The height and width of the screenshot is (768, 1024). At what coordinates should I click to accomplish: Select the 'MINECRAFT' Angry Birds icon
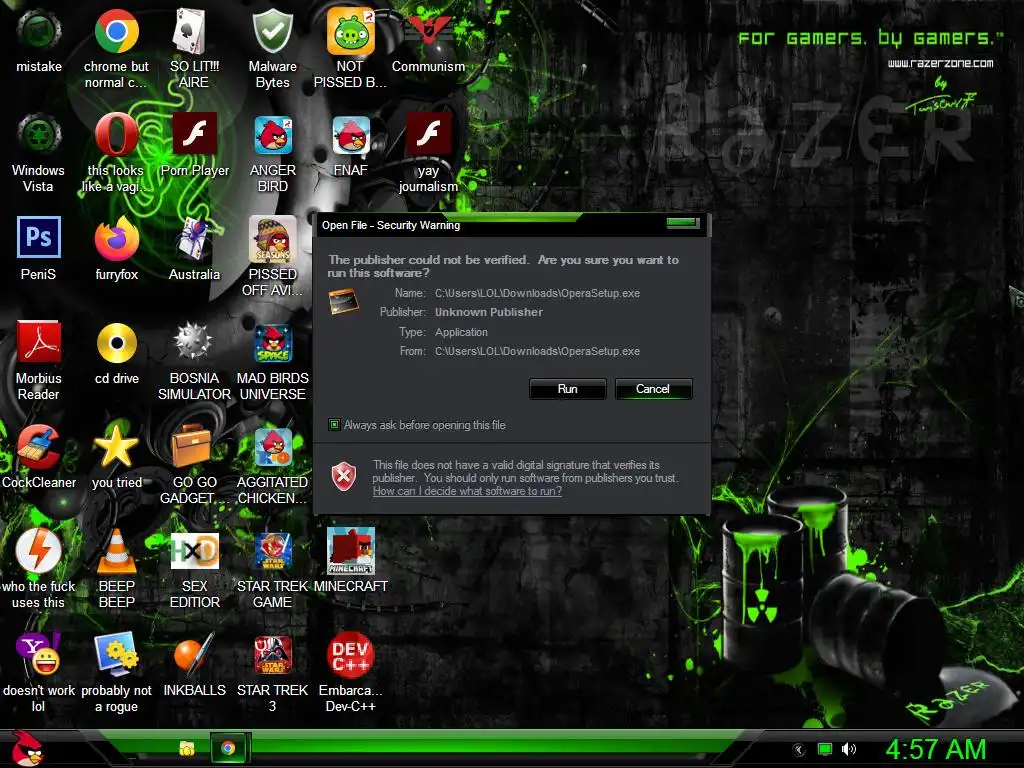pyautogui.click(x=351, y=551)
